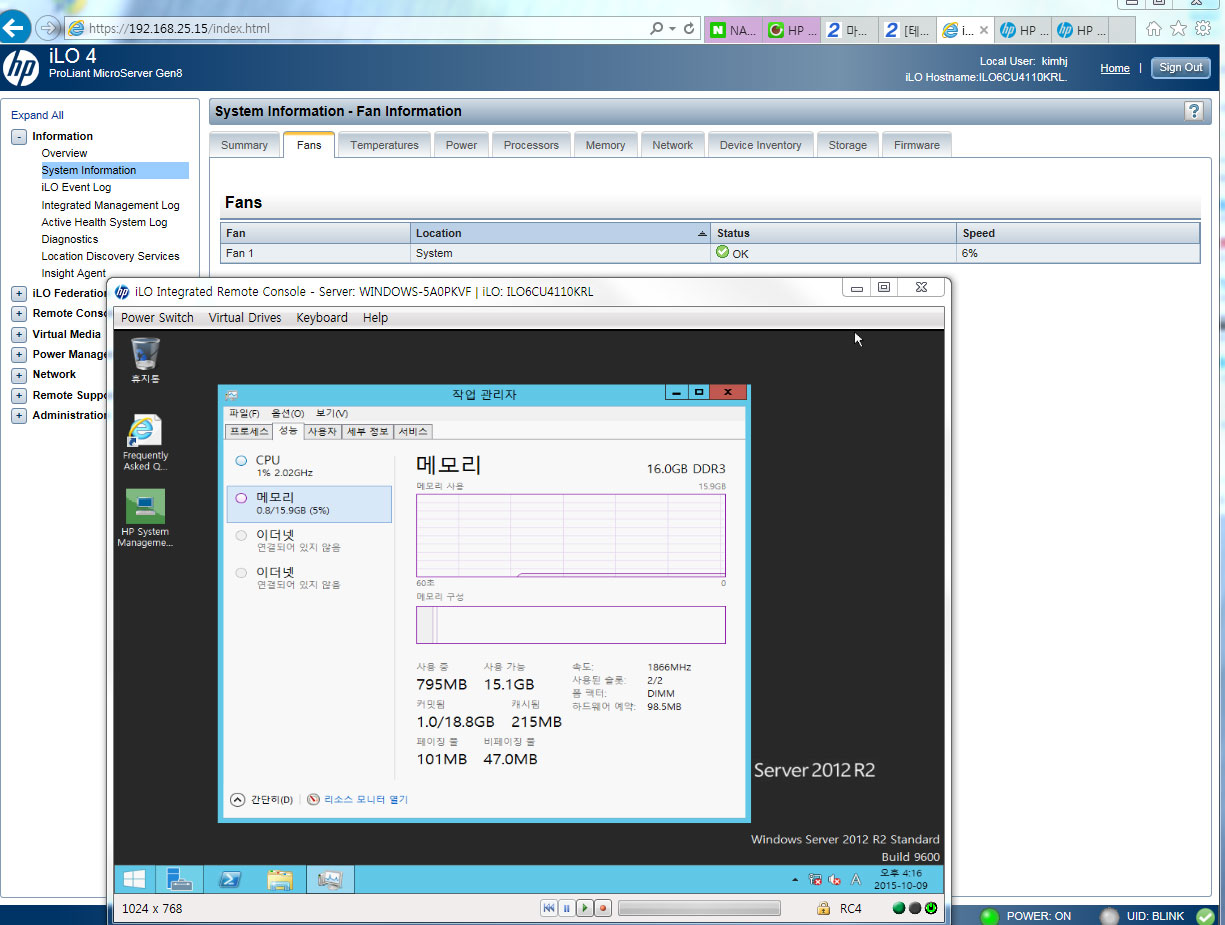
Task: Click the lock encryption icon near RC4
Action: (823, 909)
